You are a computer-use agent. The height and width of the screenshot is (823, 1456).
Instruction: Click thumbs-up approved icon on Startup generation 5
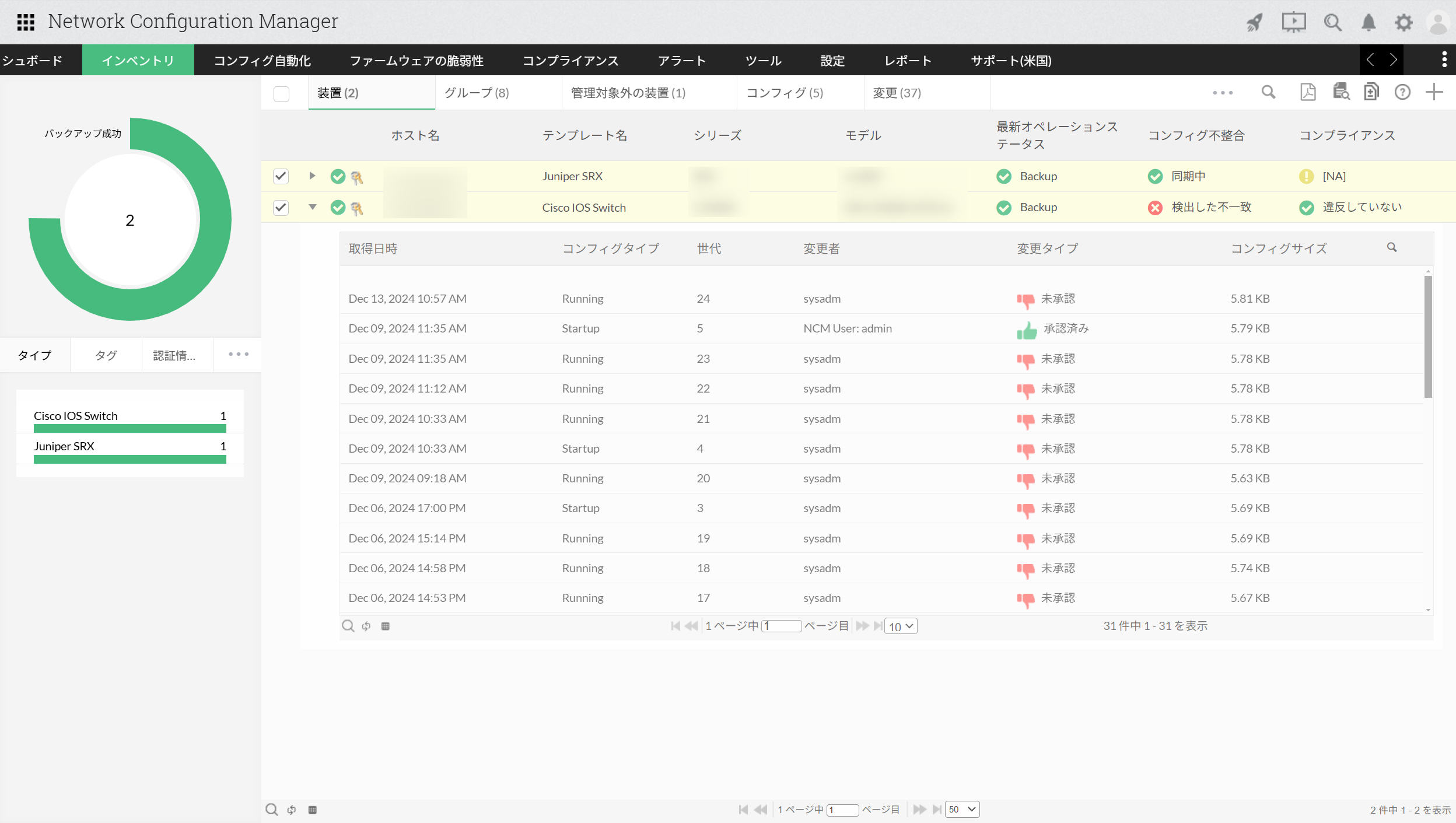[1027, 330]
